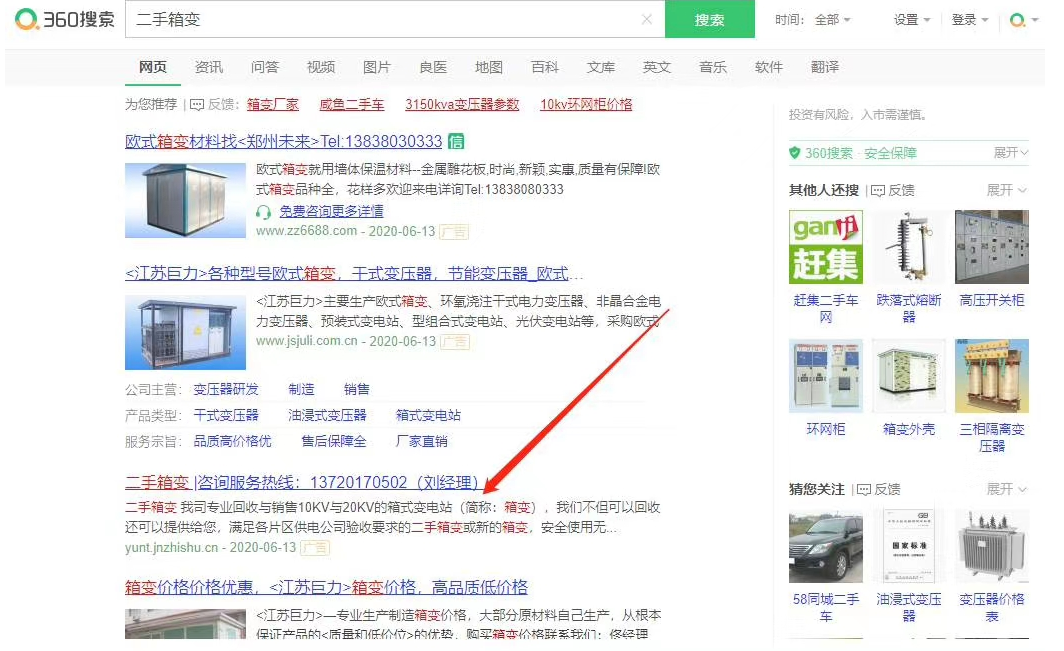Open the 文库 tab
The height and width of the screenshot is (651, 1064).
pos(601,67)
